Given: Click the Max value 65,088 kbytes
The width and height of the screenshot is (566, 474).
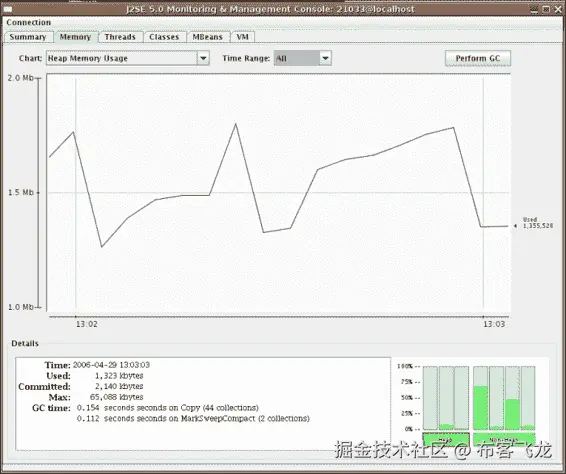Looking at the screenshot, I should coord(117,397).
